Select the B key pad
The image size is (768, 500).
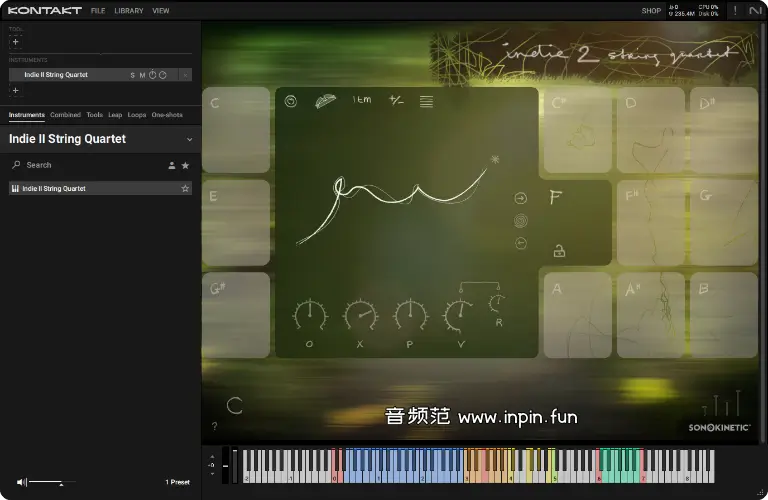[724, 315]
